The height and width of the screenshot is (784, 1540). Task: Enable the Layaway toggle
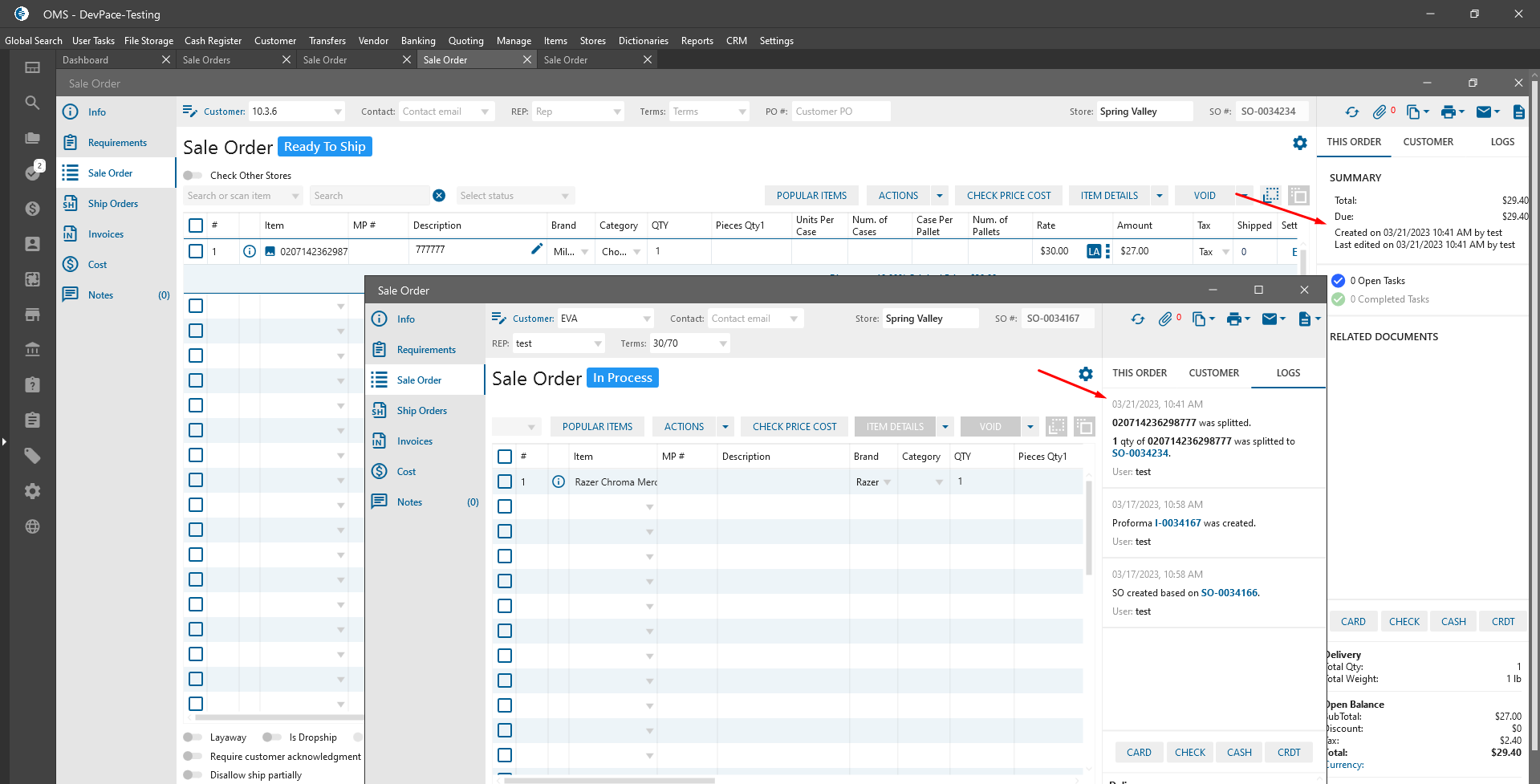tap(193, 737)
